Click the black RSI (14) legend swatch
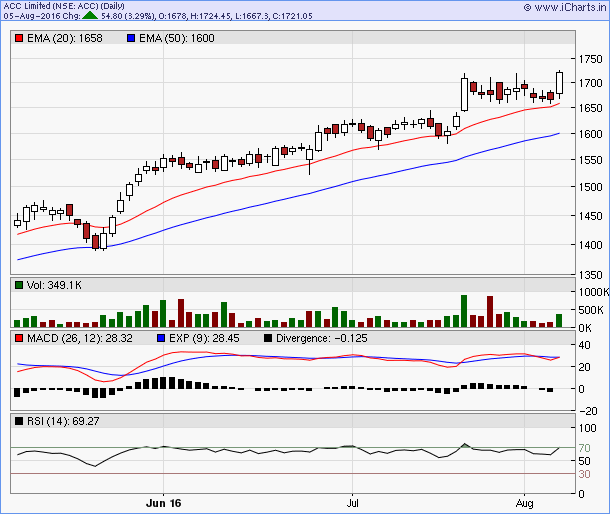This screenshot has width=610, height=514. [x=19, y=421]
